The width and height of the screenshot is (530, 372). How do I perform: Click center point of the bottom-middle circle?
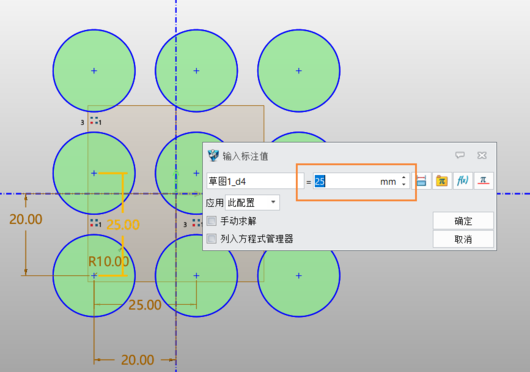[196, 276]
